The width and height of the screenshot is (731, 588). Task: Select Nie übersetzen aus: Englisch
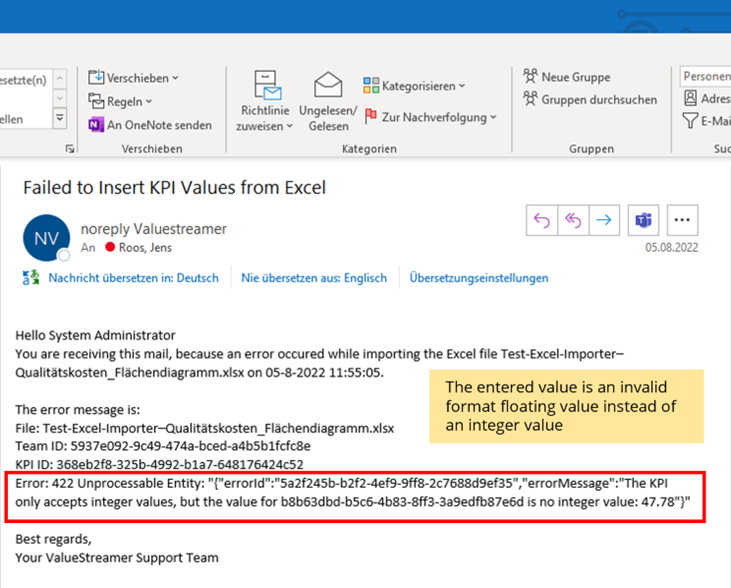point(313,278)
